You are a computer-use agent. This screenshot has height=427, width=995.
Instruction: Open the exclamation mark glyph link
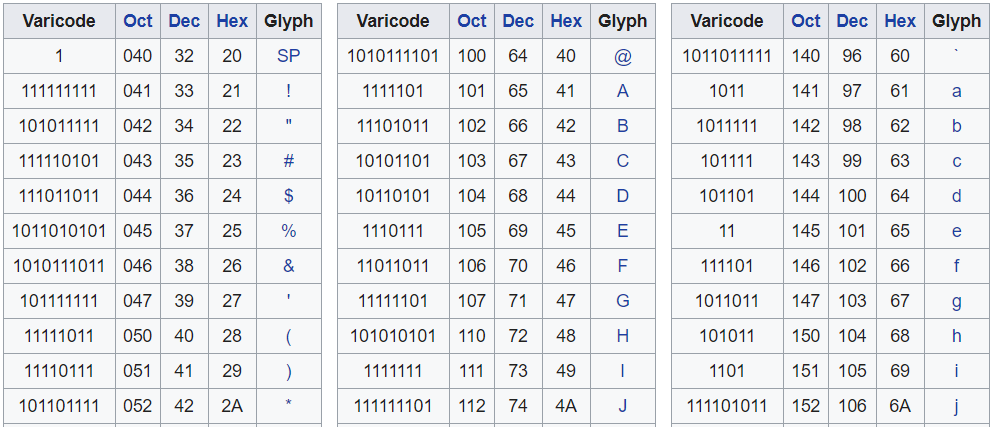click(289, 91)
